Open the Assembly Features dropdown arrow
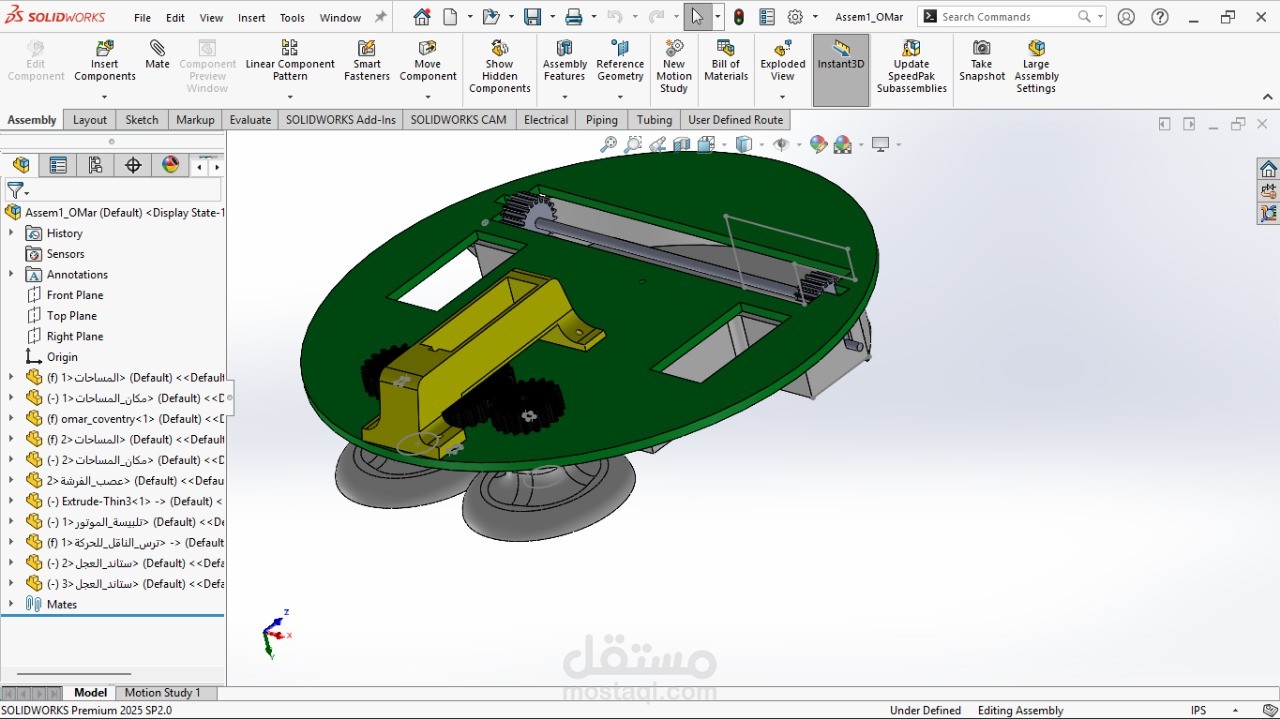1280x719 pixels. [565, 97]
